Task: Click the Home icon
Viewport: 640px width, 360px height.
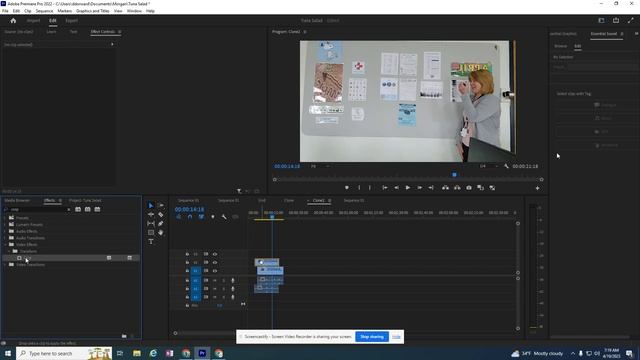Action: [x=13, y=20]
